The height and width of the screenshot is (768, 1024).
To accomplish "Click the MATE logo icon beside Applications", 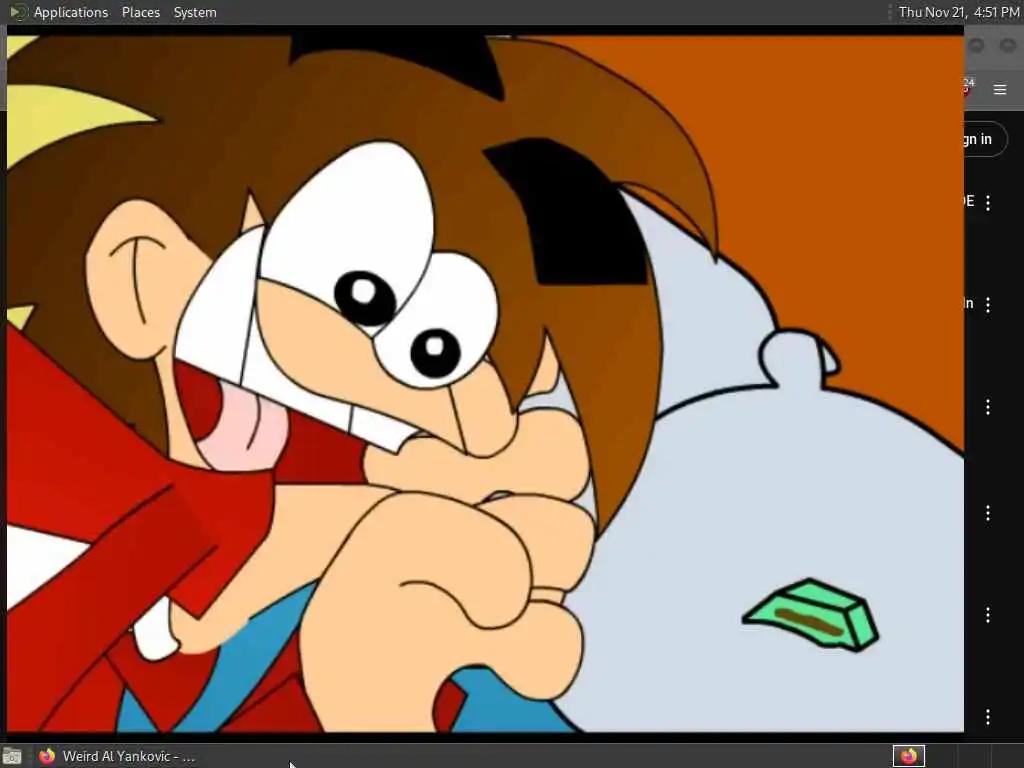I will click(18, 12).
